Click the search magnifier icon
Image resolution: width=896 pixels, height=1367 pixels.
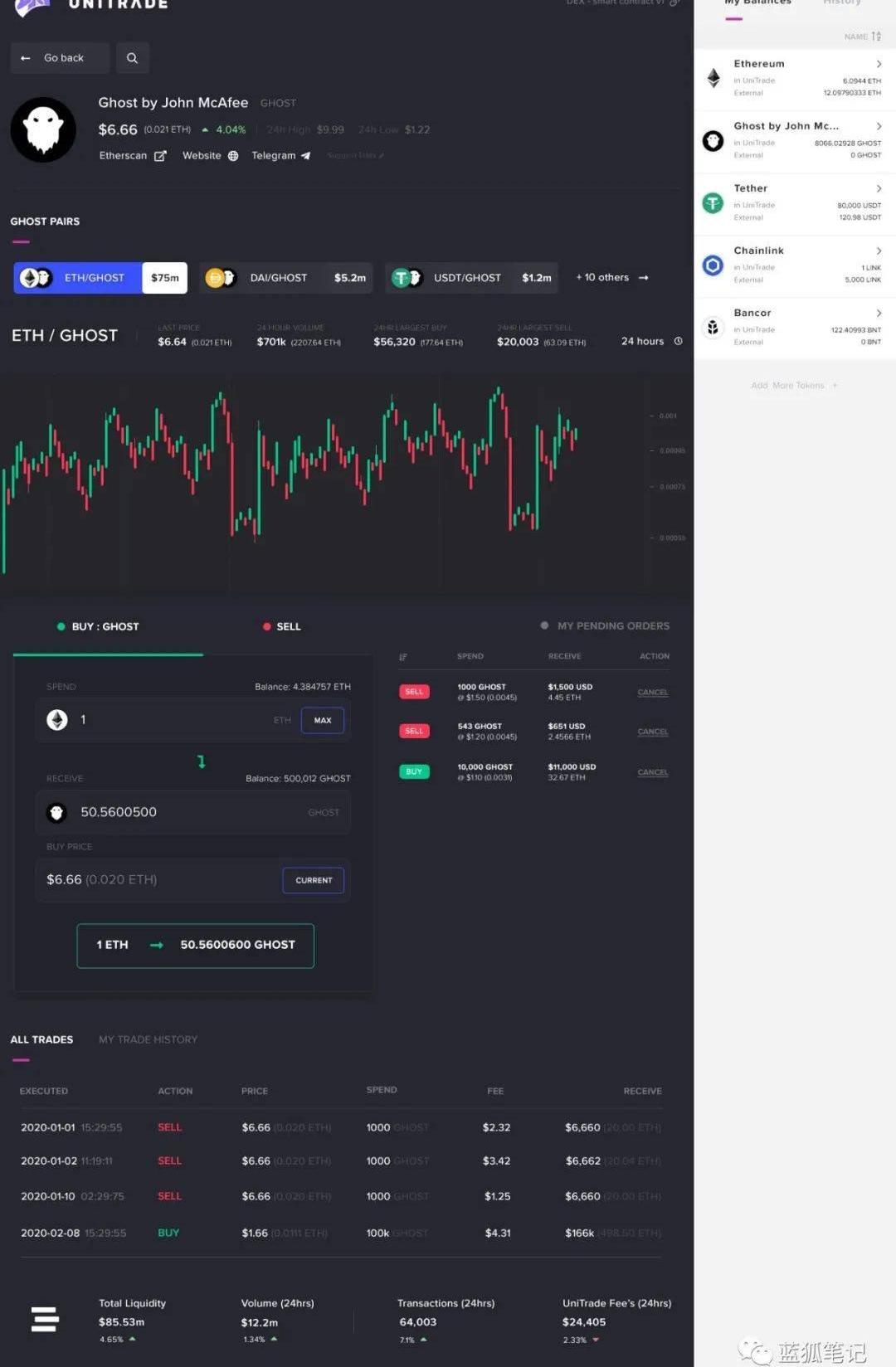pos(132,58)
